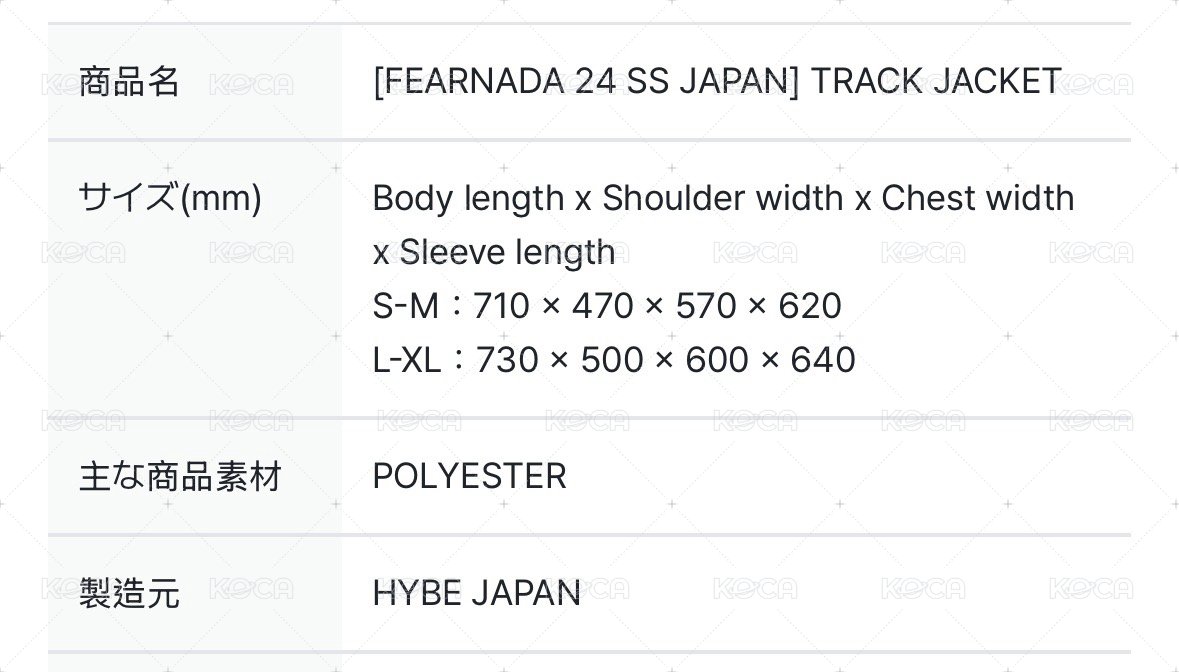This screenshot has width=1179, height=672.
Task: Click the L-XL size label
Action: (x=406, y=360)
